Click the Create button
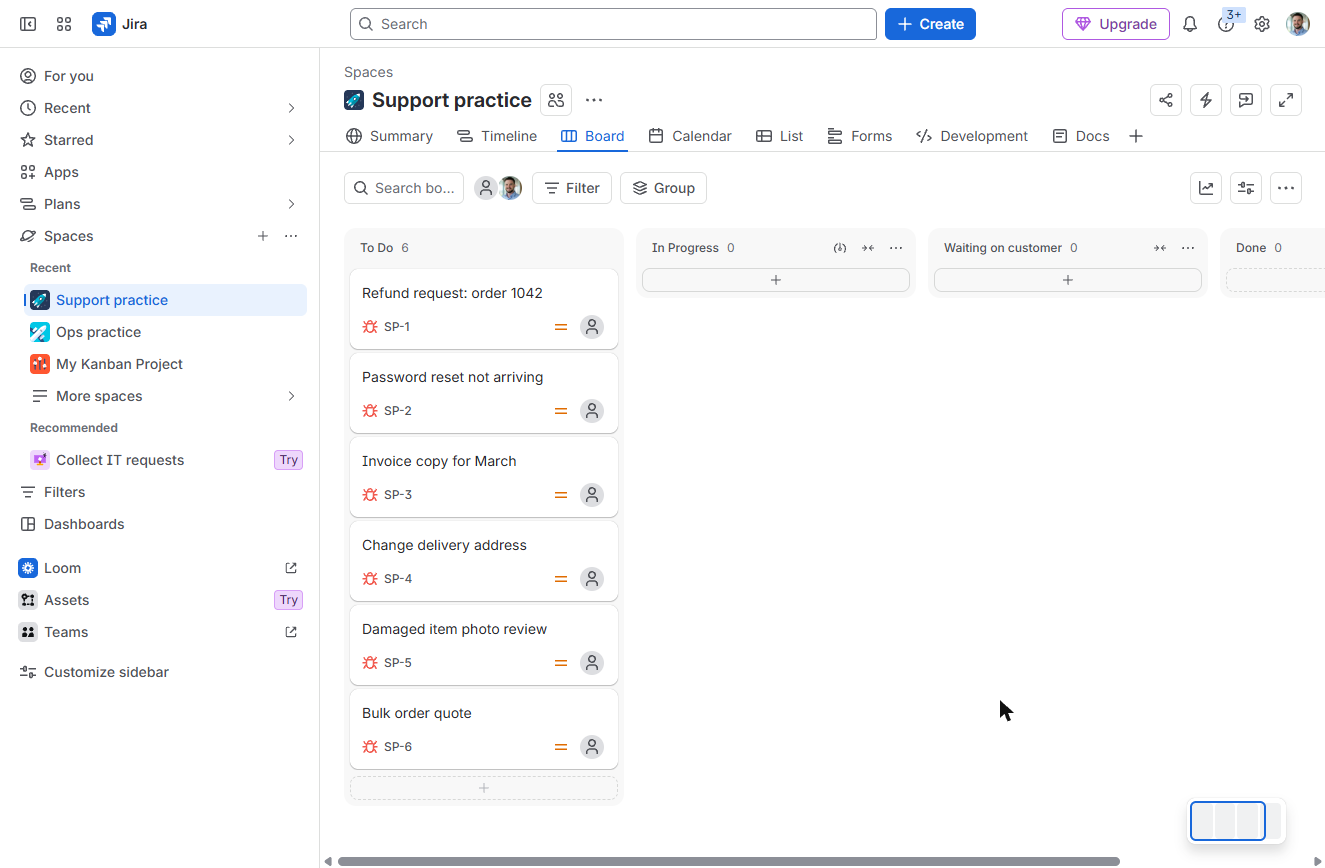The image size is (1325, 868). click(x=930, y=24)
